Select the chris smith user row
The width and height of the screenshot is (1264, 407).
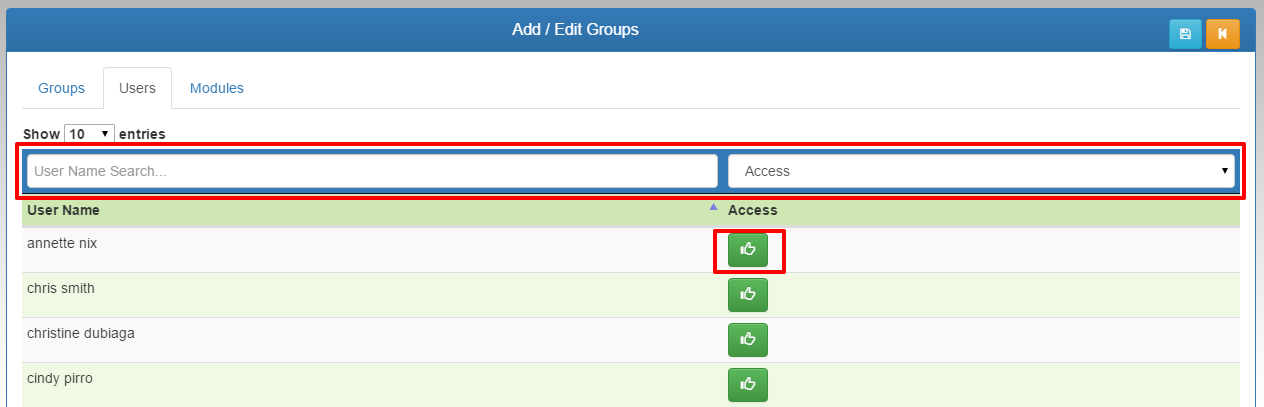pyautogui.click(x=61, y=288)
